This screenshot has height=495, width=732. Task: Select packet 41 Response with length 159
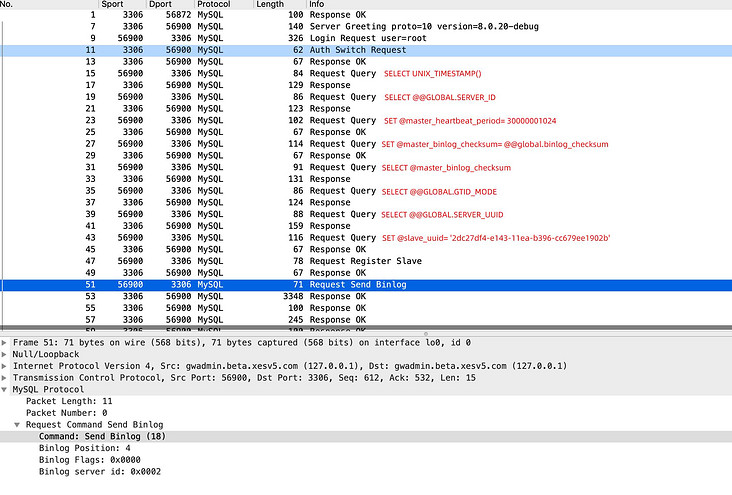366,226
